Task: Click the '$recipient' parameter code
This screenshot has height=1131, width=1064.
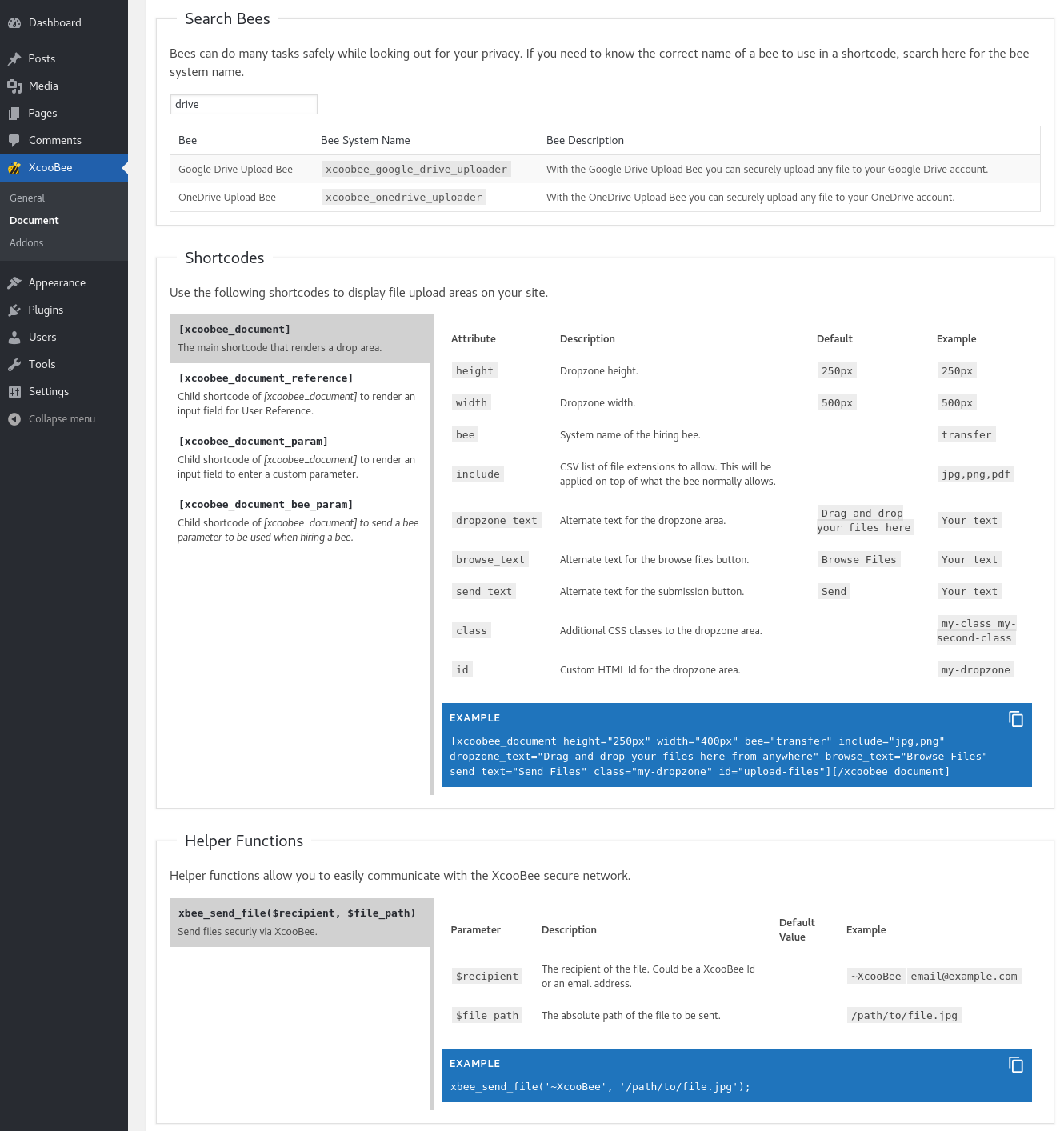Action: click(x=487, y=976)
